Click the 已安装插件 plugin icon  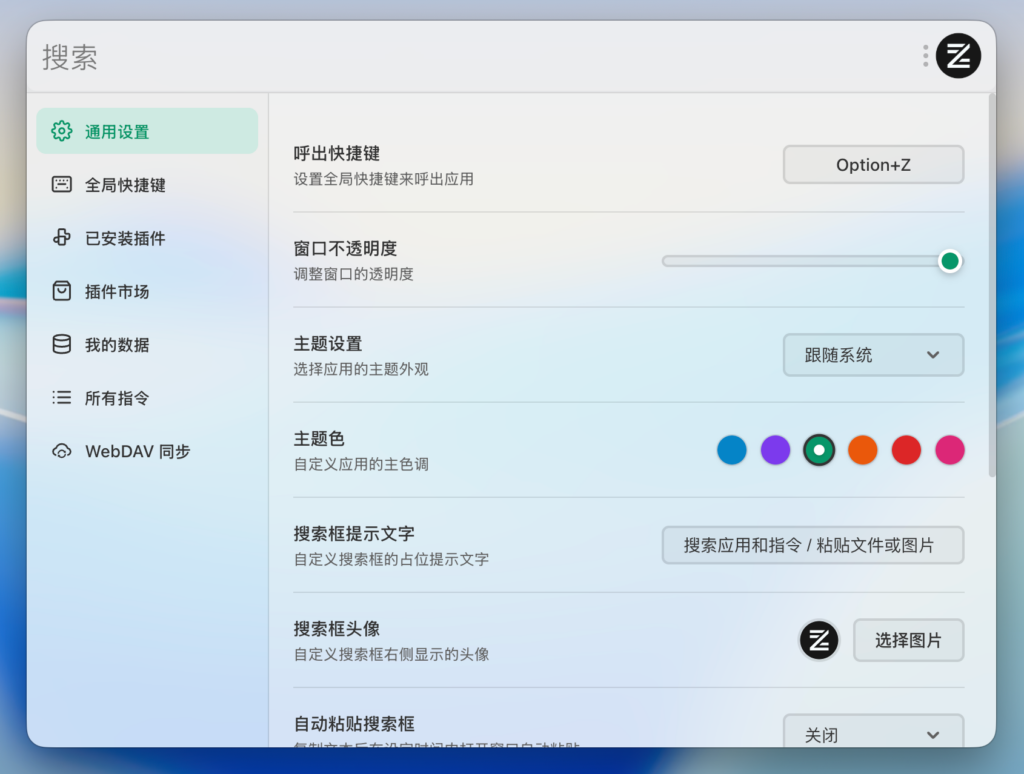point(61,238)
